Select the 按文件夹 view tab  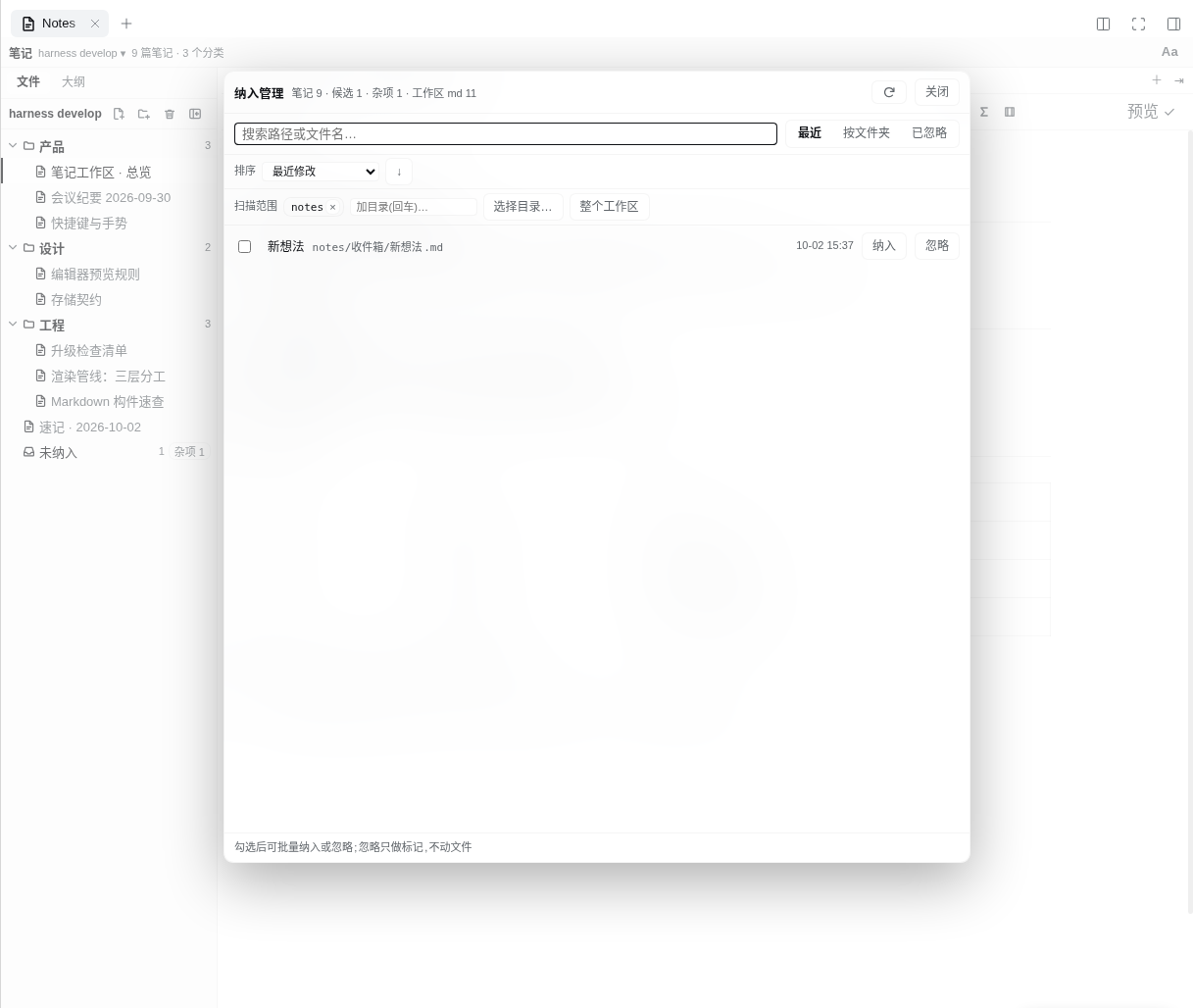(867, 132)
